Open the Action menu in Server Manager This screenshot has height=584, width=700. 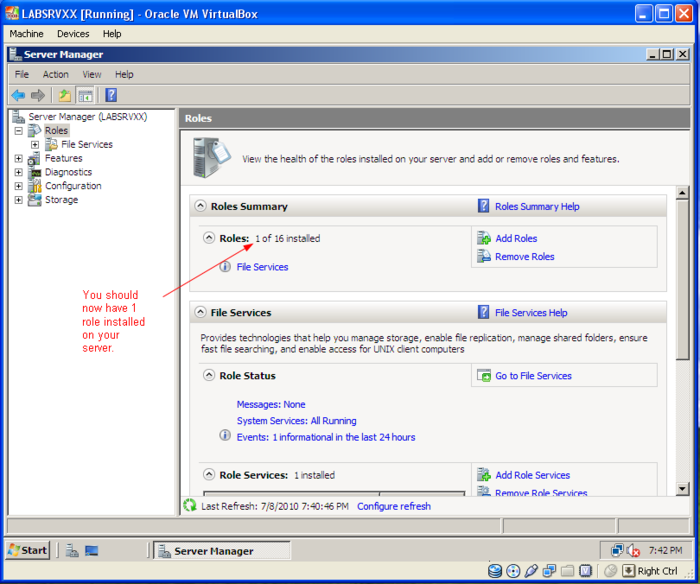[55, 74]
